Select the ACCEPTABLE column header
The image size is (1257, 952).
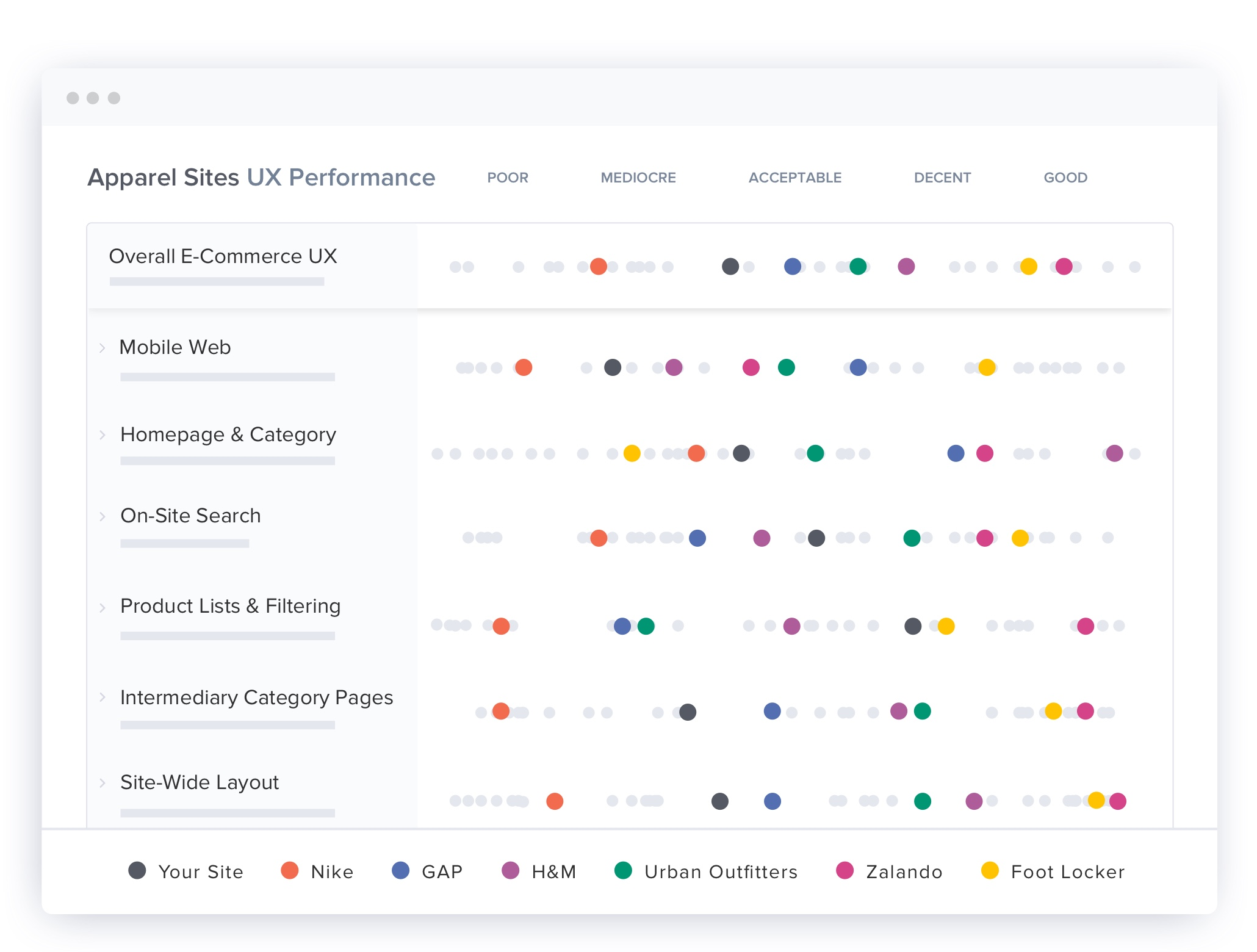click(794, 178)
